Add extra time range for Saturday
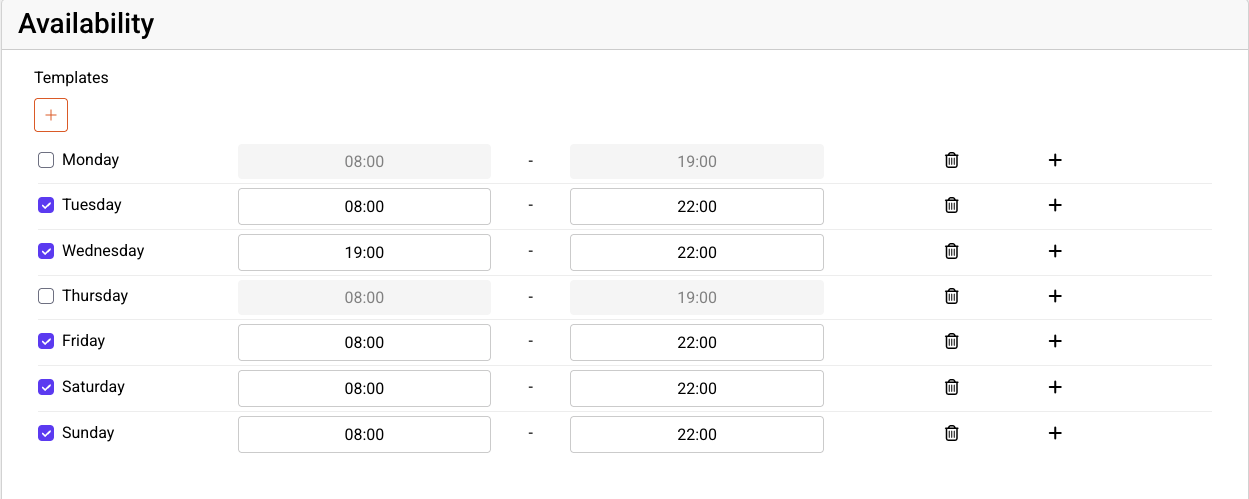Image resolution: width=1249 pixels, height=499 pixels. coord(1054,387)
